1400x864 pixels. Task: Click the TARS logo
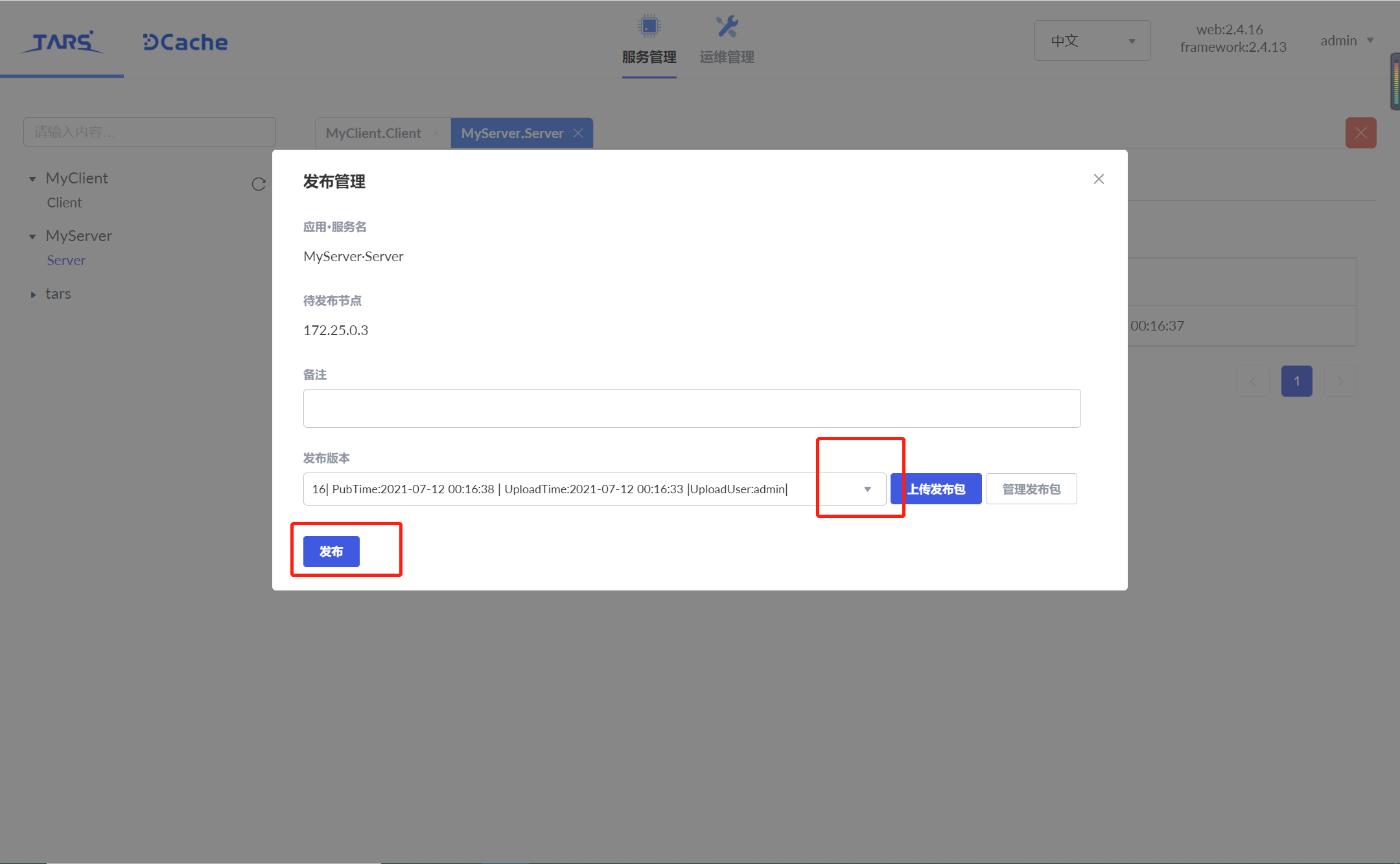tap(62, 41)
